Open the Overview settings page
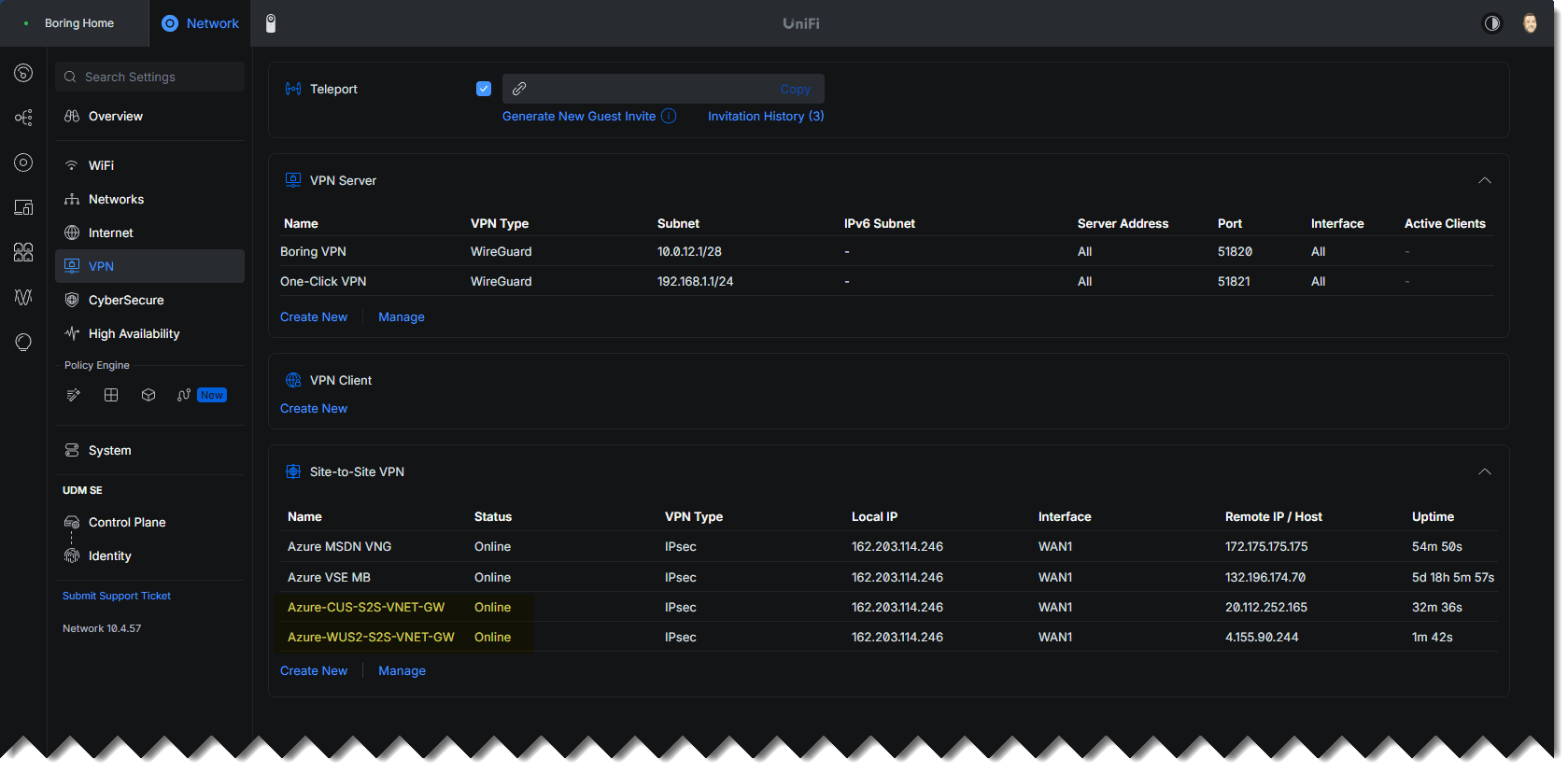Viewport: 1568px width, 773px height. pos(149,116)
